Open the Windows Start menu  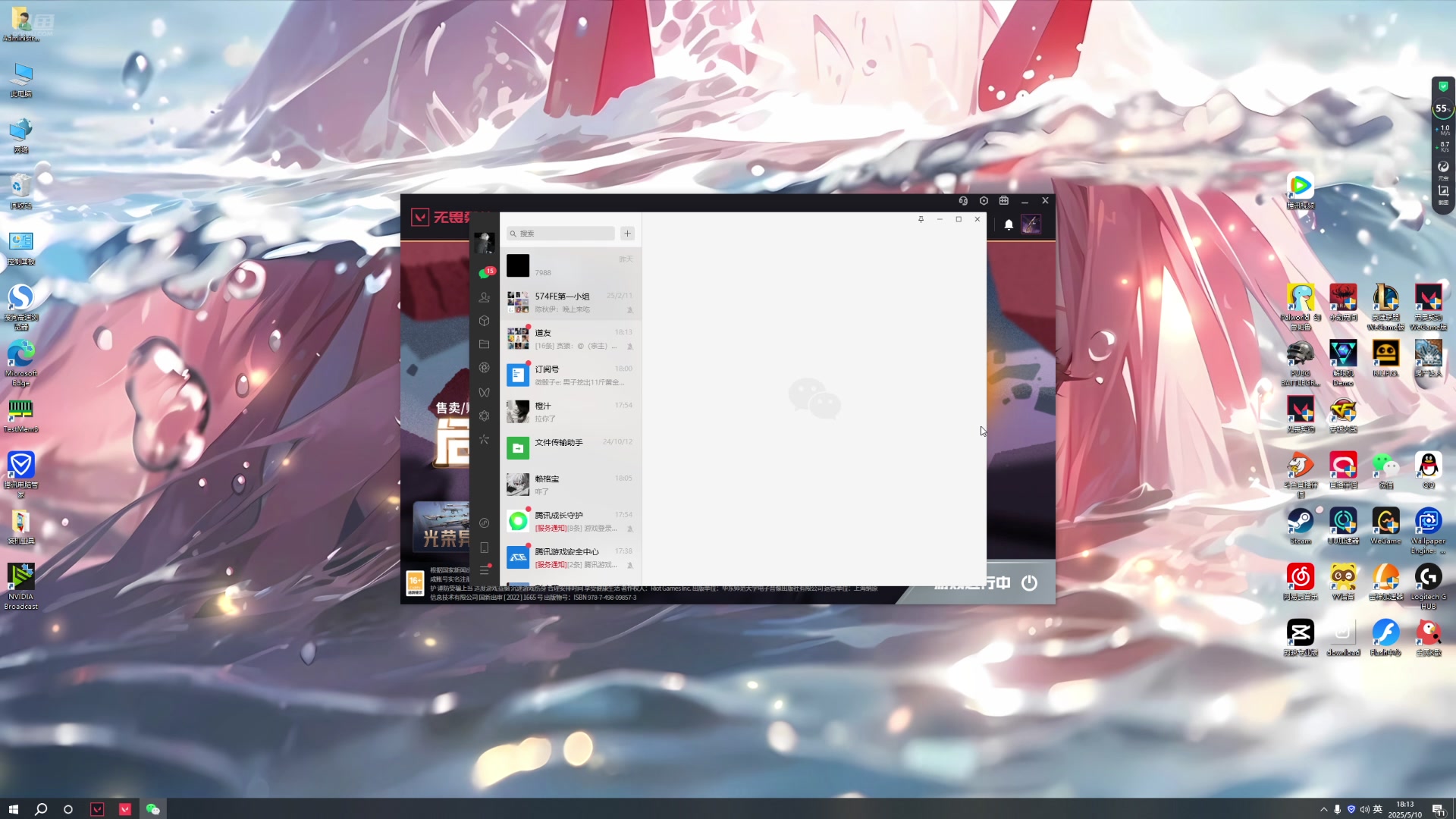click(x=13, y=809)
